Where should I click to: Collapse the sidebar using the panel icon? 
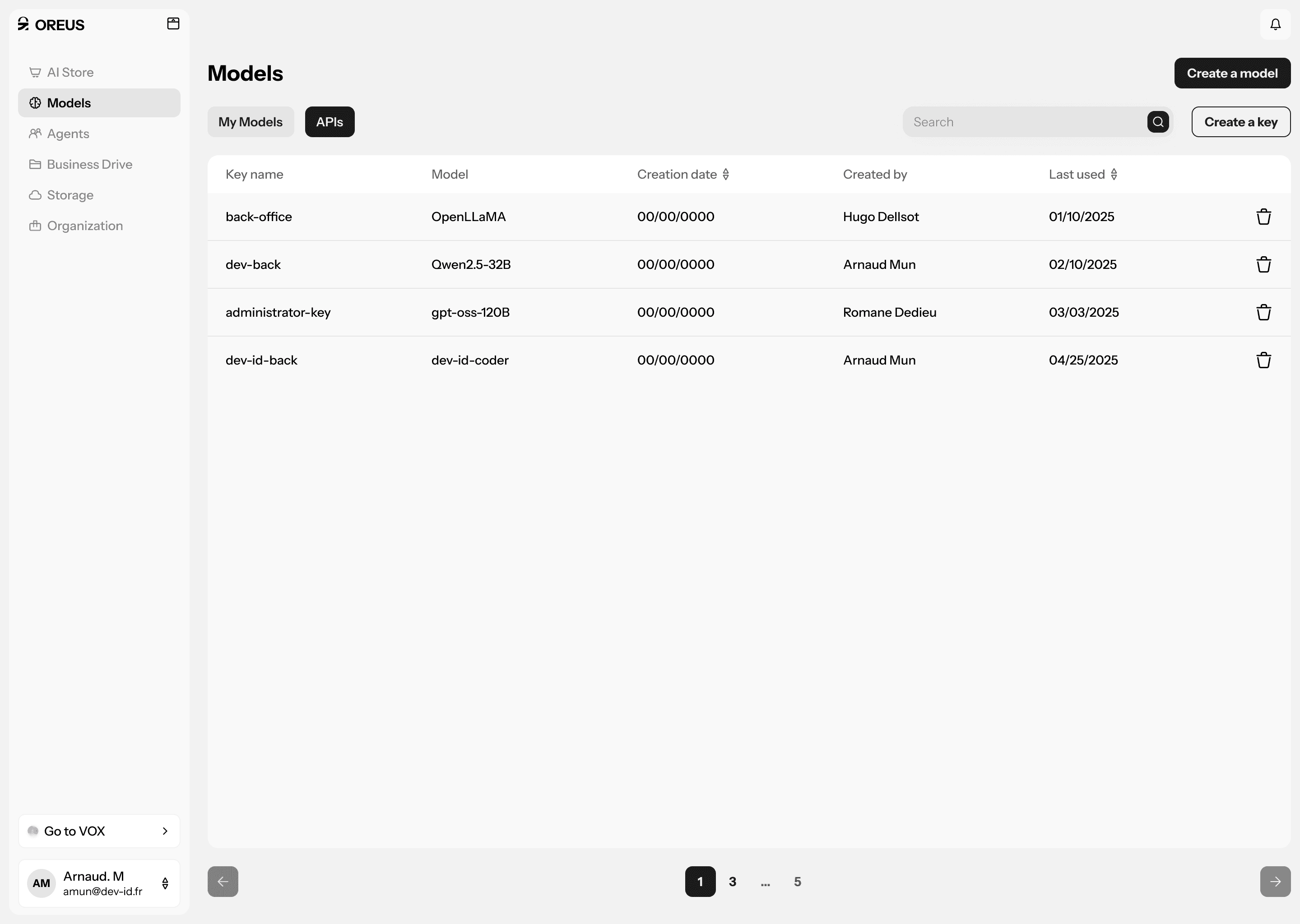(x=173, y=23)
